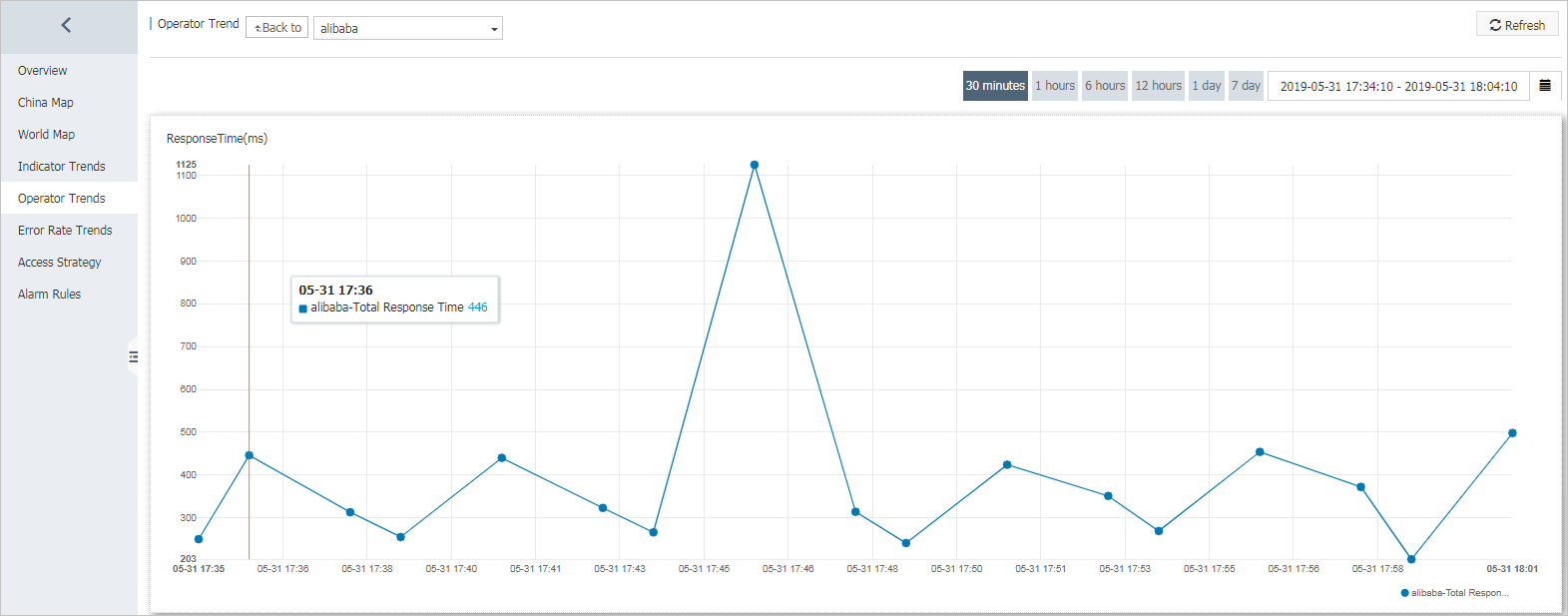Viewport: 1568px width, 616px height.
Task: Click the 05-31 17:45 axis label
Action: tap(704, 569)
